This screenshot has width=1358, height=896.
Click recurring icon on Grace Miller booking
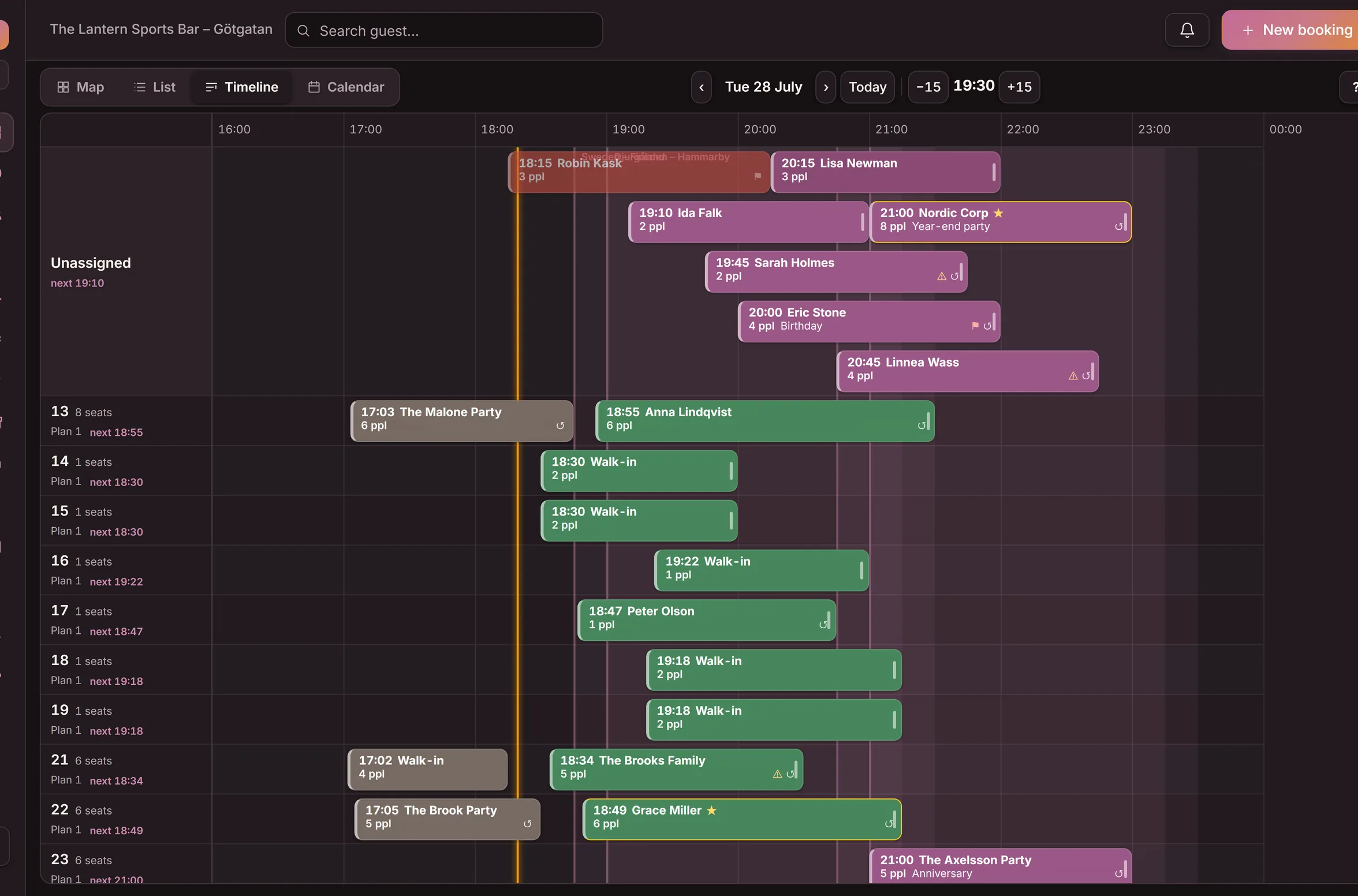click(889, 824)
